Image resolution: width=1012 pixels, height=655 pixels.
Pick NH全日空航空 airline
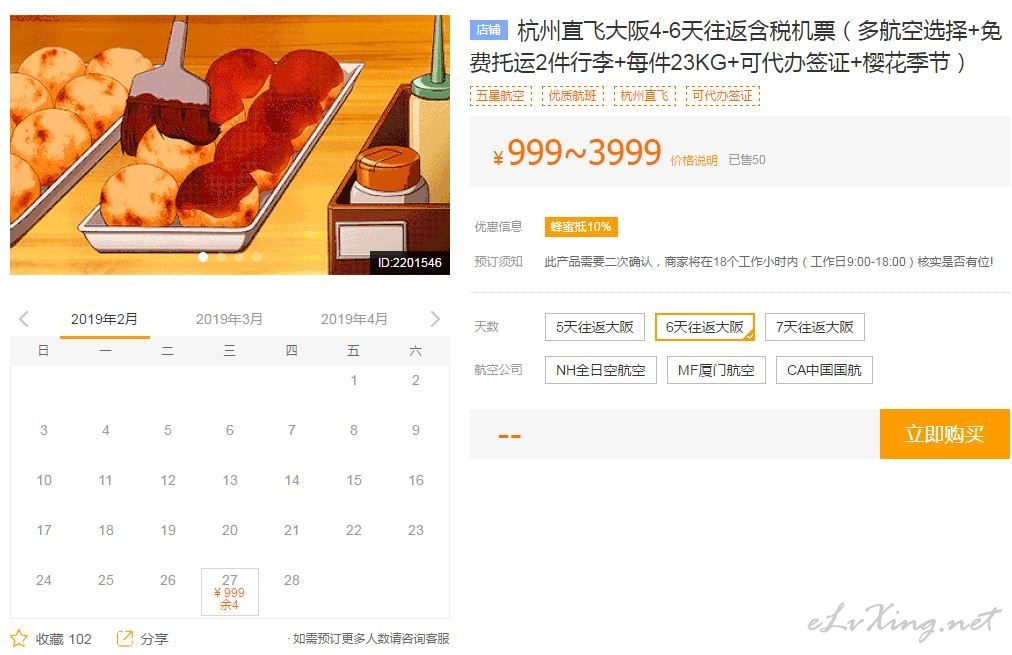point(600,370)
